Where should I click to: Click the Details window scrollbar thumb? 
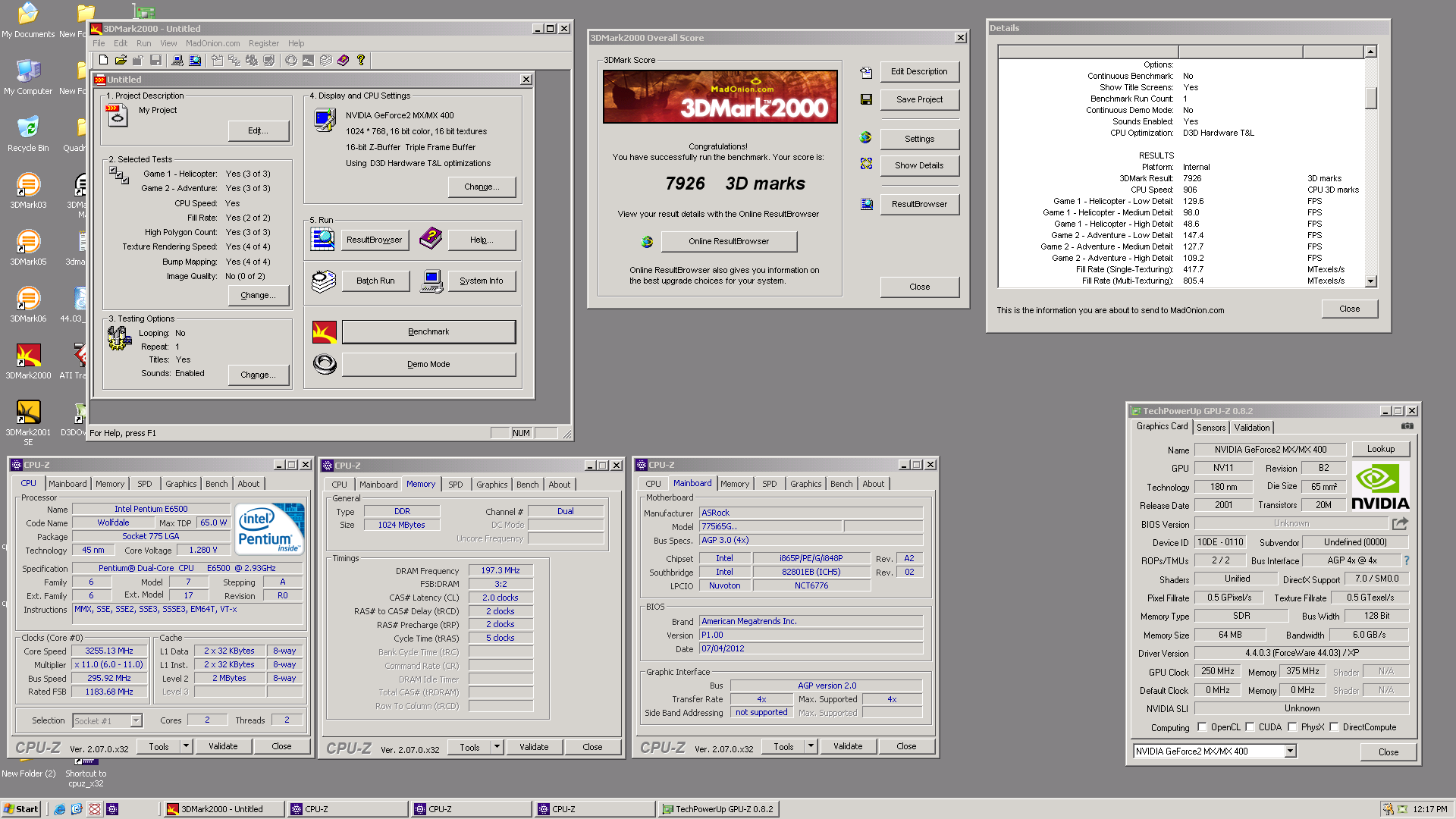[x=1370, y=98]
